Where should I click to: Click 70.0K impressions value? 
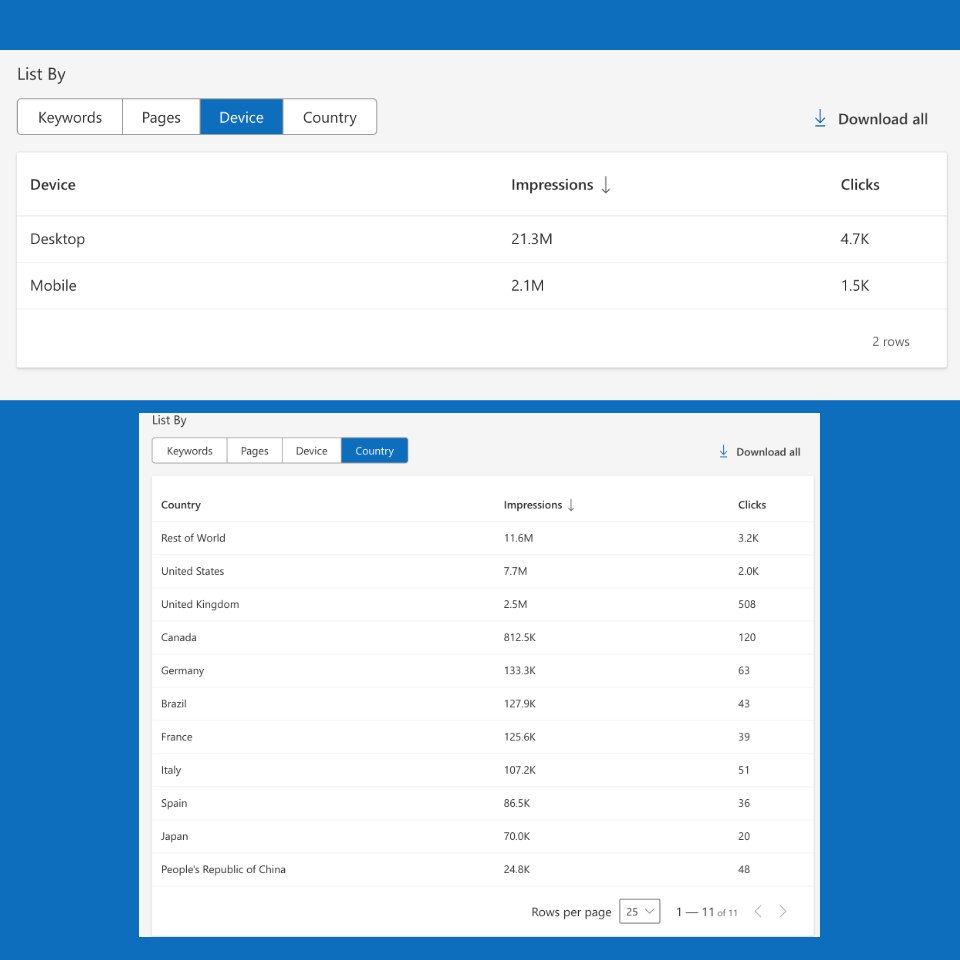(517, 836)
